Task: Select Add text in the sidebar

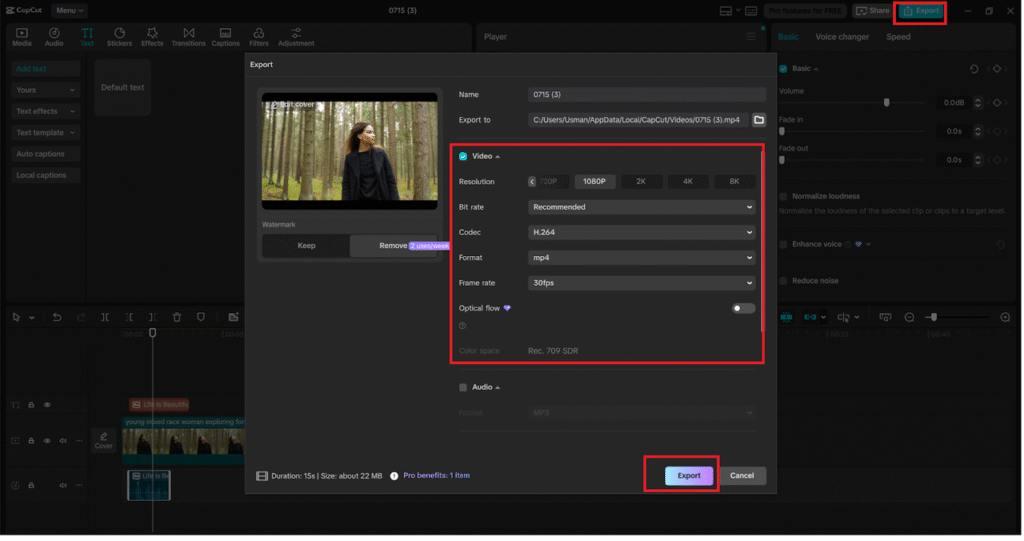Action: [x=45, y=69]
